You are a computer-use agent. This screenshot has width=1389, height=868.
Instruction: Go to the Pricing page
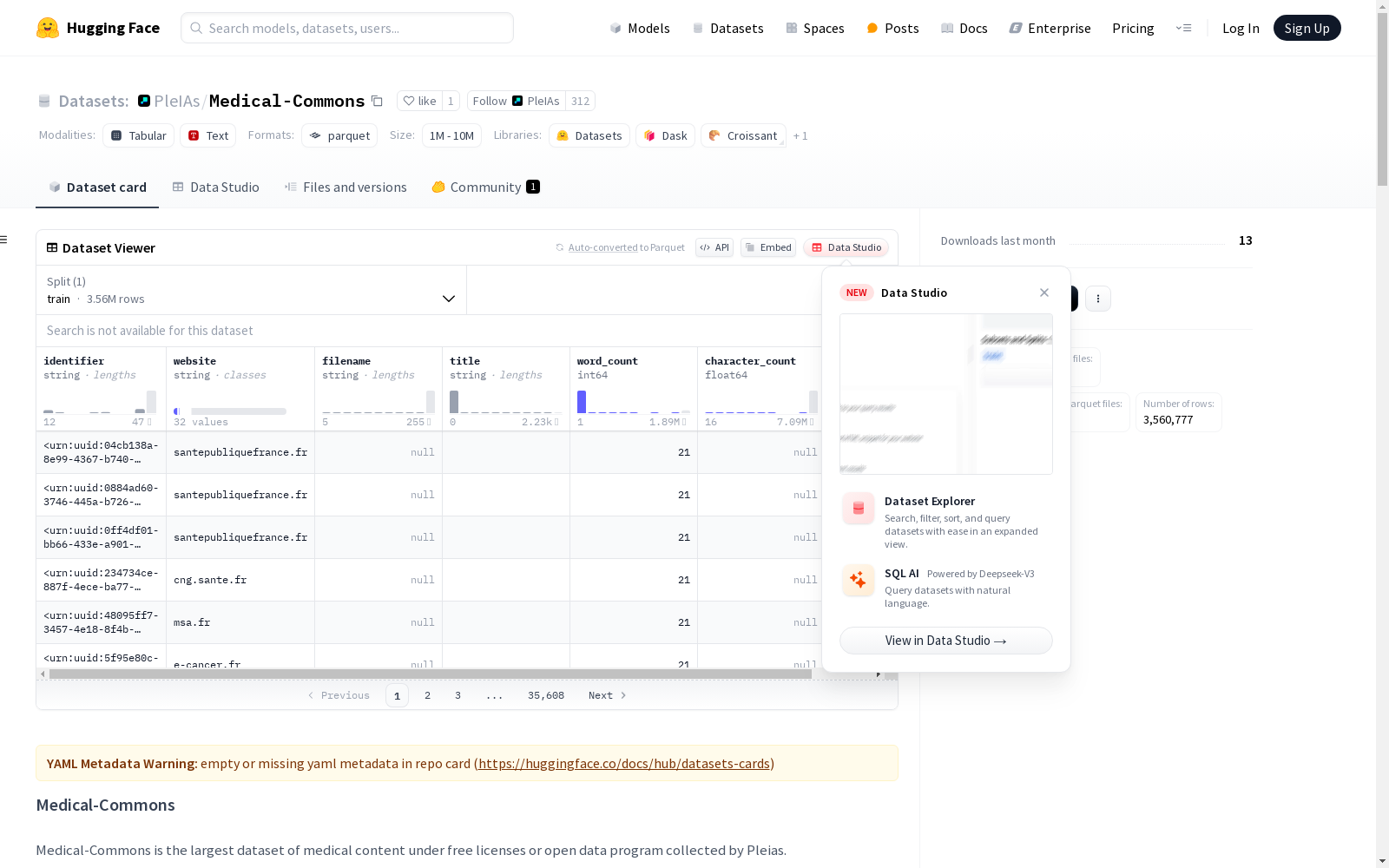1133,28
